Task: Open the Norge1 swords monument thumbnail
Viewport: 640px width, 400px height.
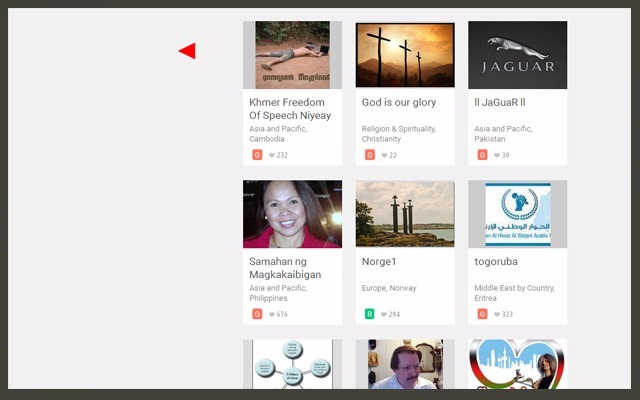Action: [x=405, y=214]
